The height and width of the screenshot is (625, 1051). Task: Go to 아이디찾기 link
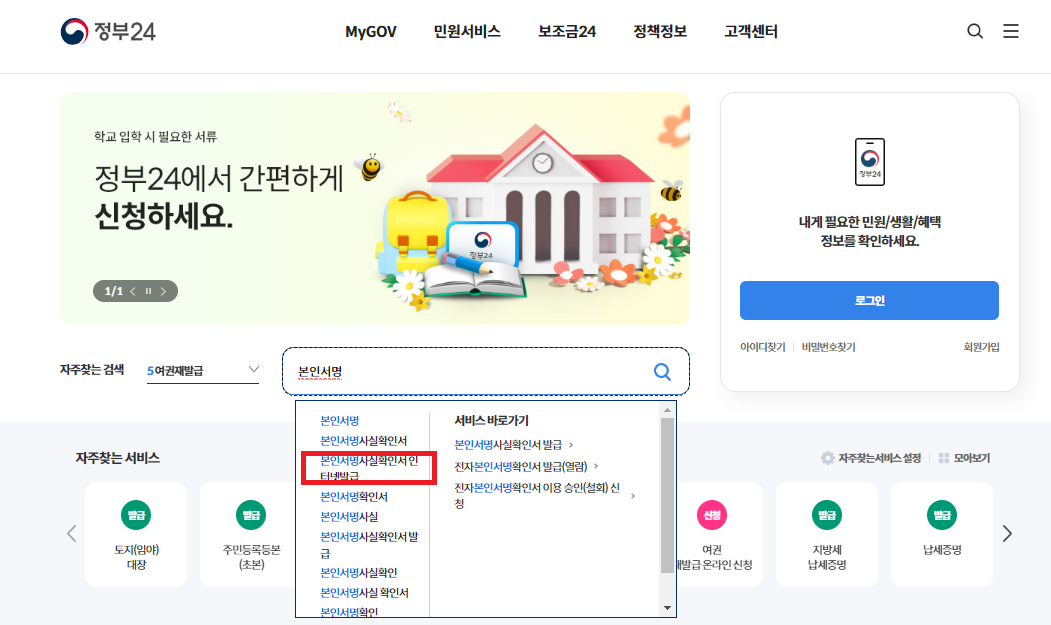(762, 347)
